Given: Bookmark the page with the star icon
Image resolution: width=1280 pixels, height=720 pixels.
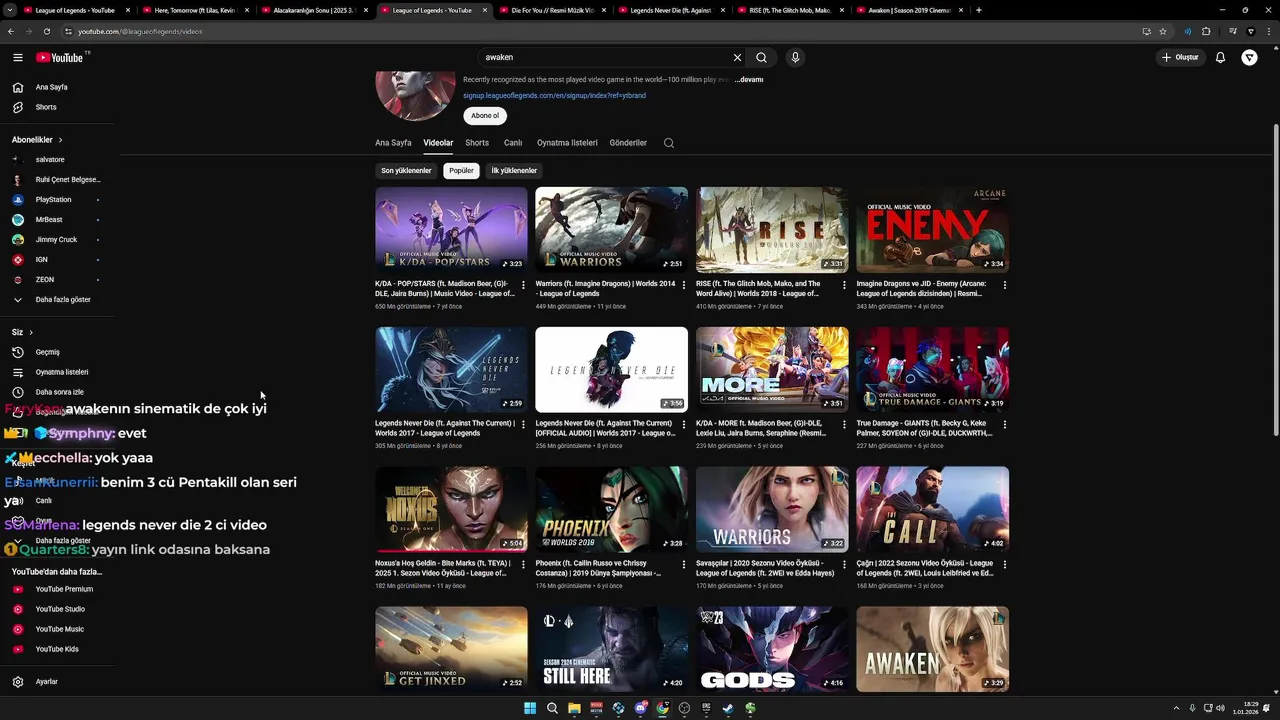Looking at the screenshot, I should (x=1163, y=31).
